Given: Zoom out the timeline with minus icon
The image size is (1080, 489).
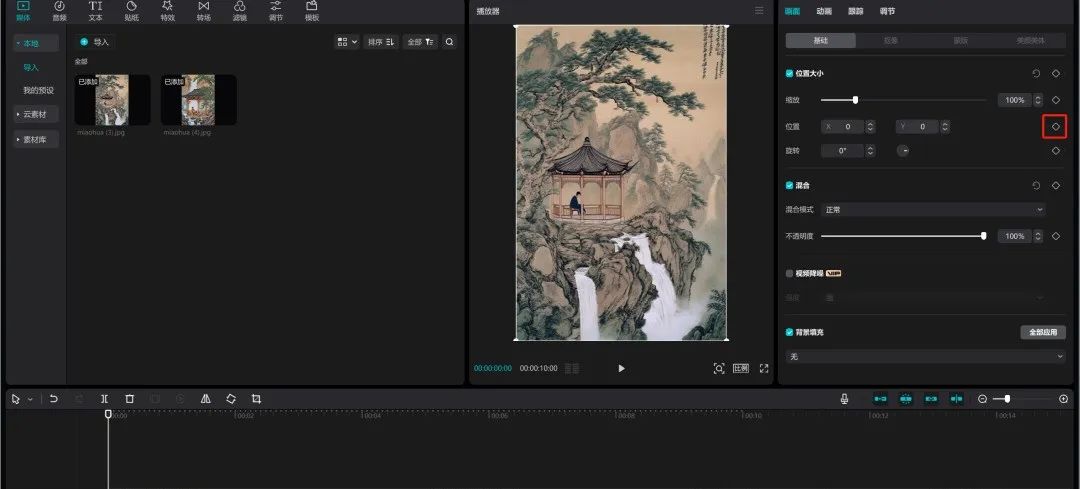Looking at the screenshot, I should point(982,399).
